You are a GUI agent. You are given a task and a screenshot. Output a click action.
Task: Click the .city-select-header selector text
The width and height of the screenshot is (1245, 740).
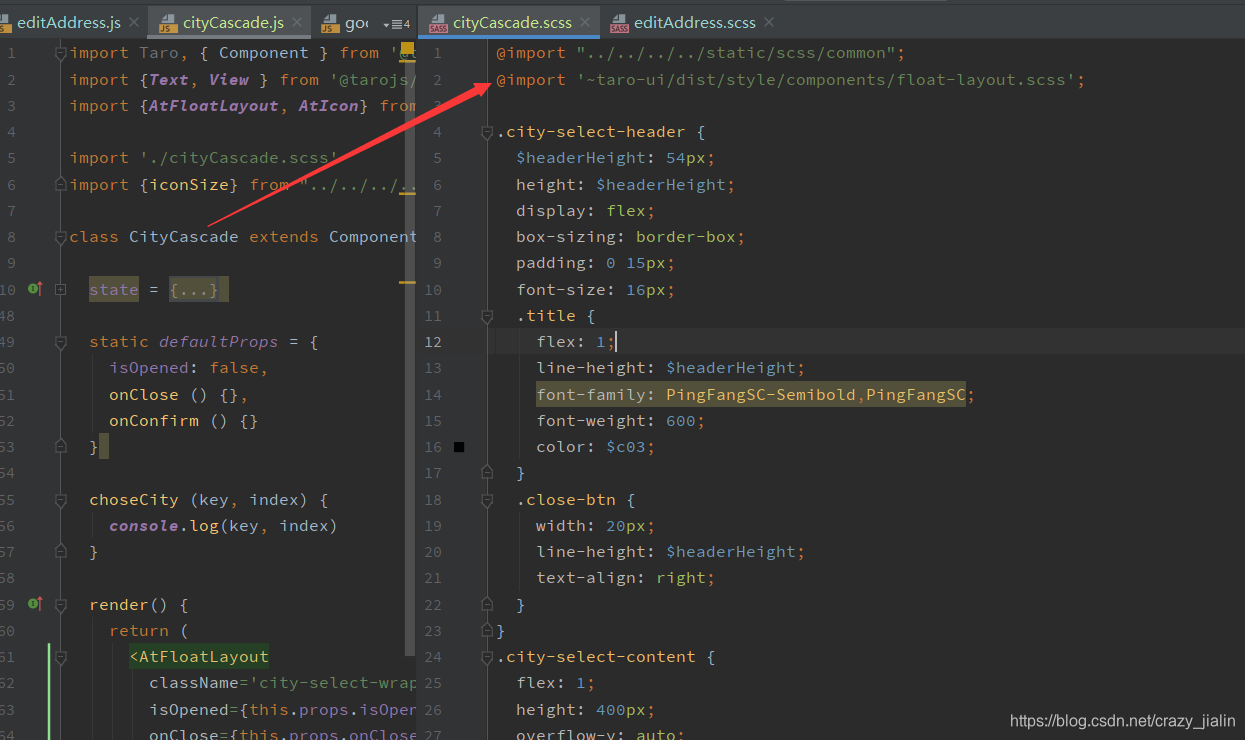point(590,131)
